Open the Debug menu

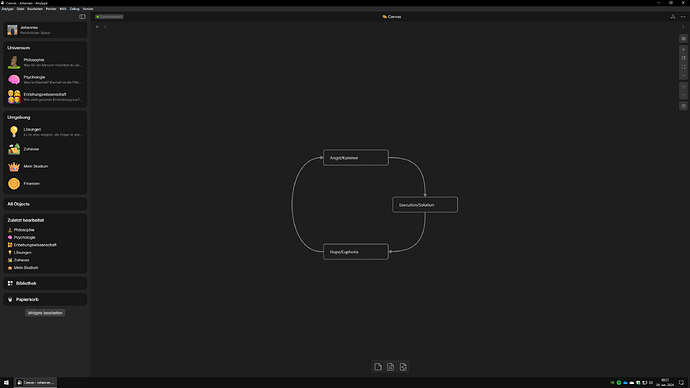click(75, 9)
